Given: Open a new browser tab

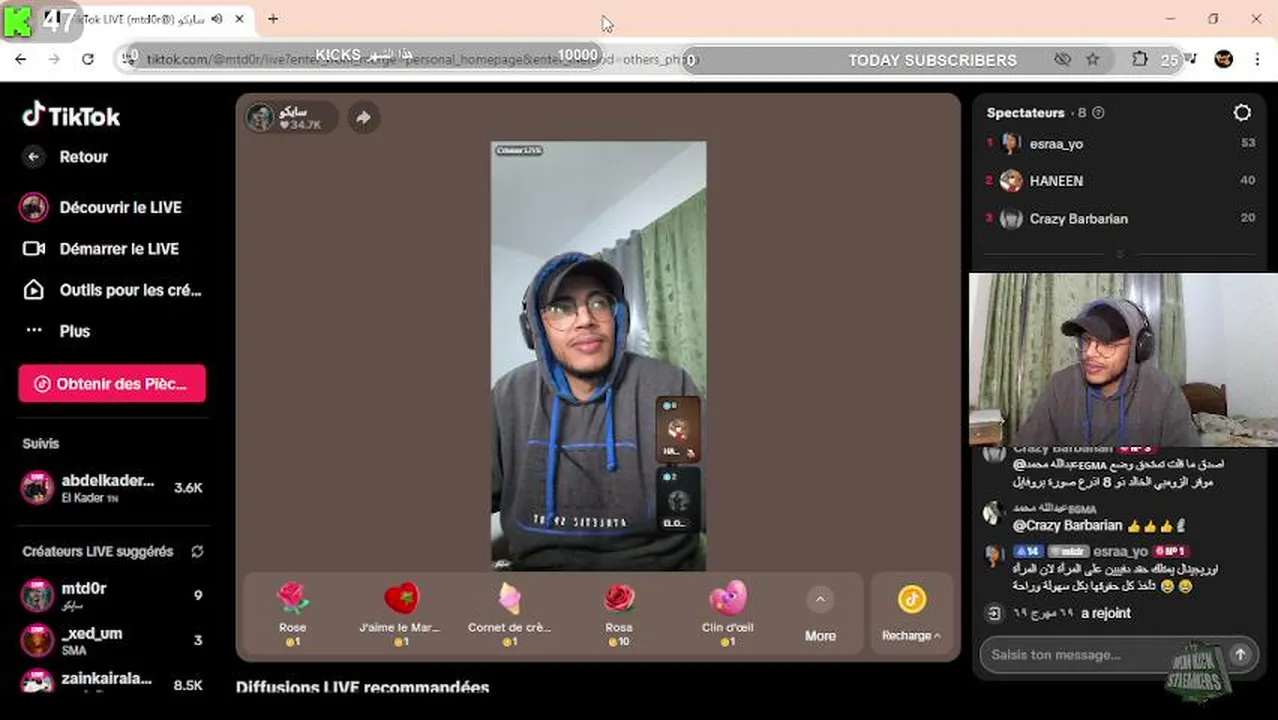Looking at the screenshot, I should tap(273, 19).
